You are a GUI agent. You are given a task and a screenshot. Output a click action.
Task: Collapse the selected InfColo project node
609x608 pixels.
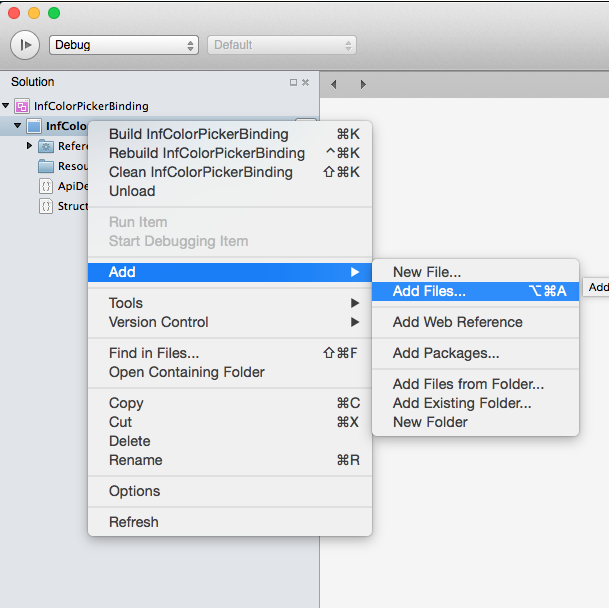[17, 125]
